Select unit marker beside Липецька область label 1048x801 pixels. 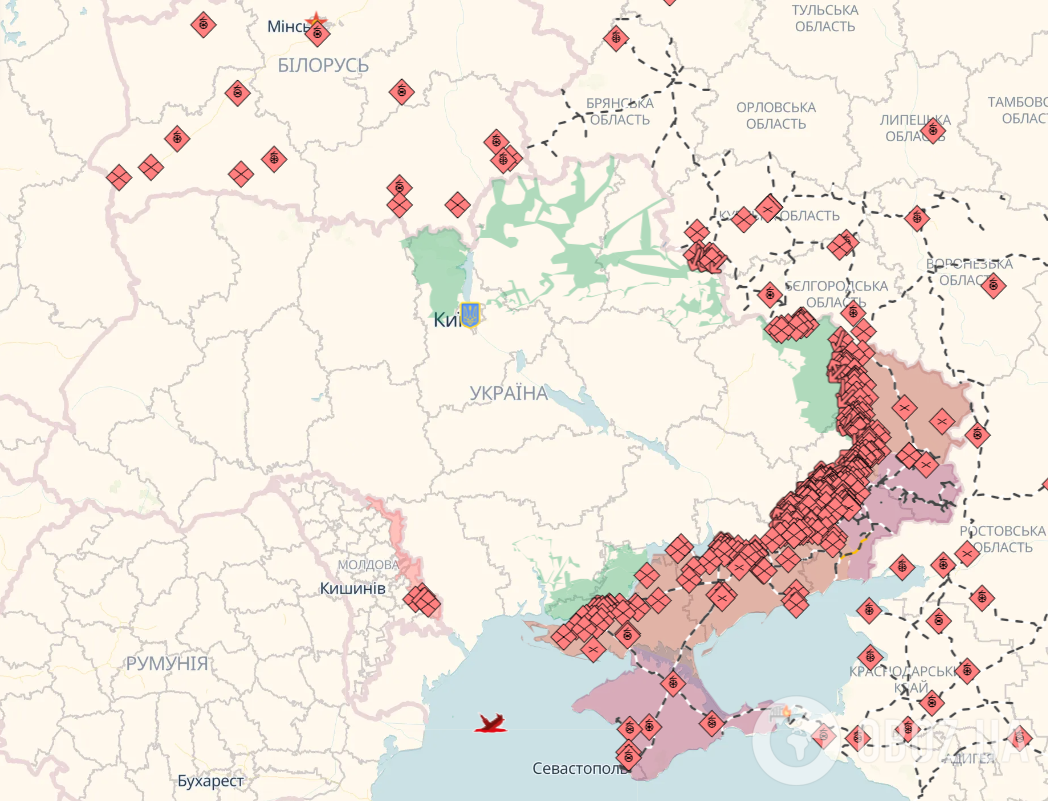(934, 129)
